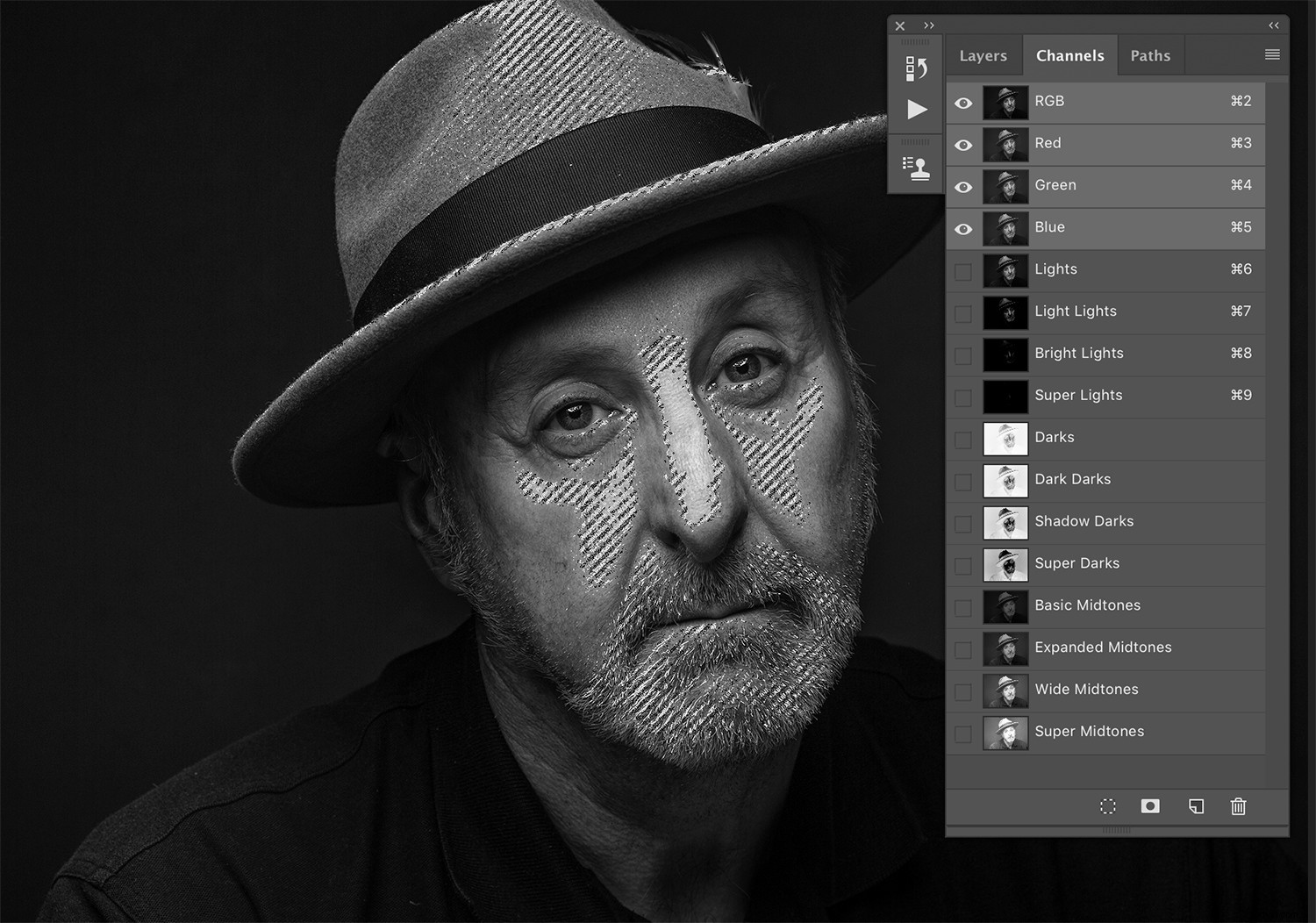Image resolution: width=1316 pixels, height=923 pixels.
Task: Switch to the Layers tab
Action: click(983, 54)
